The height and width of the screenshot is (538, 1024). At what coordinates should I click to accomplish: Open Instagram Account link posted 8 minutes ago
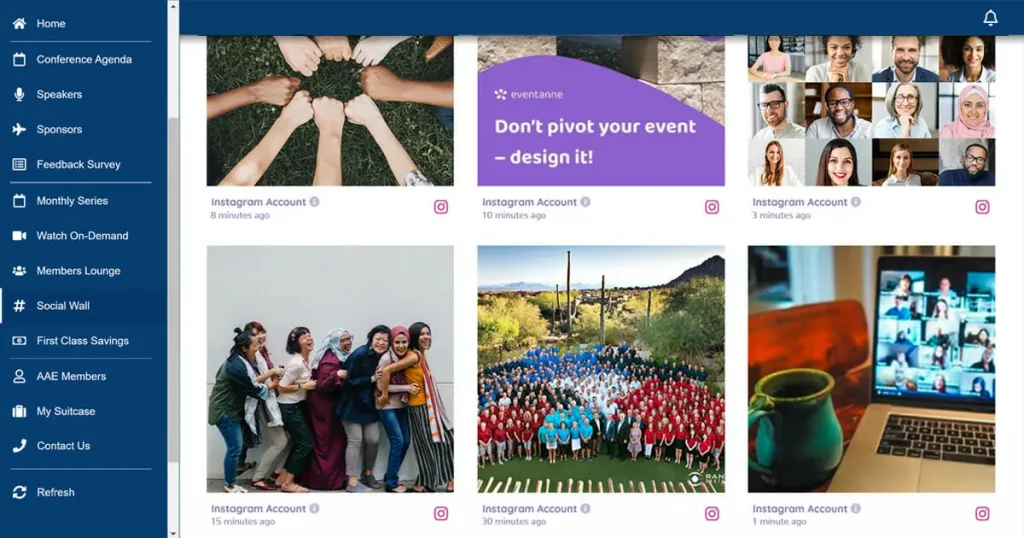259,202
